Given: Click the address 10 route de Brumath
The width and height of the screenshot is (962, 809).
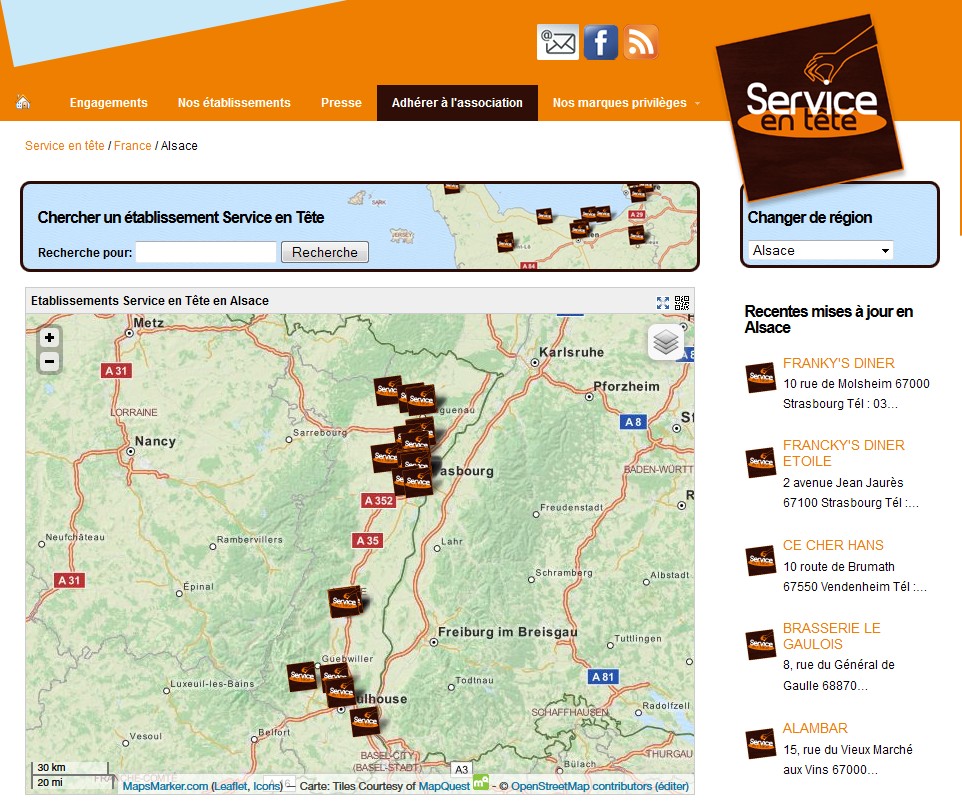Looking at the screenshot, I should tap(839, 567).
